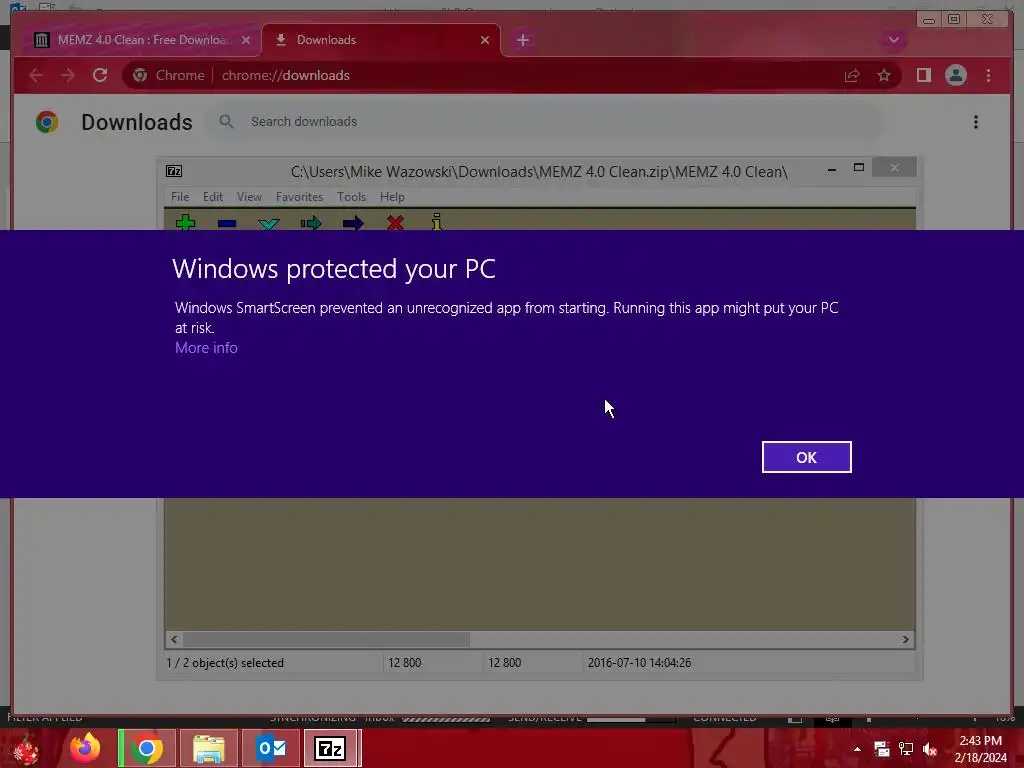
Task: Reload the Chrome page
Action: (100, 75)
